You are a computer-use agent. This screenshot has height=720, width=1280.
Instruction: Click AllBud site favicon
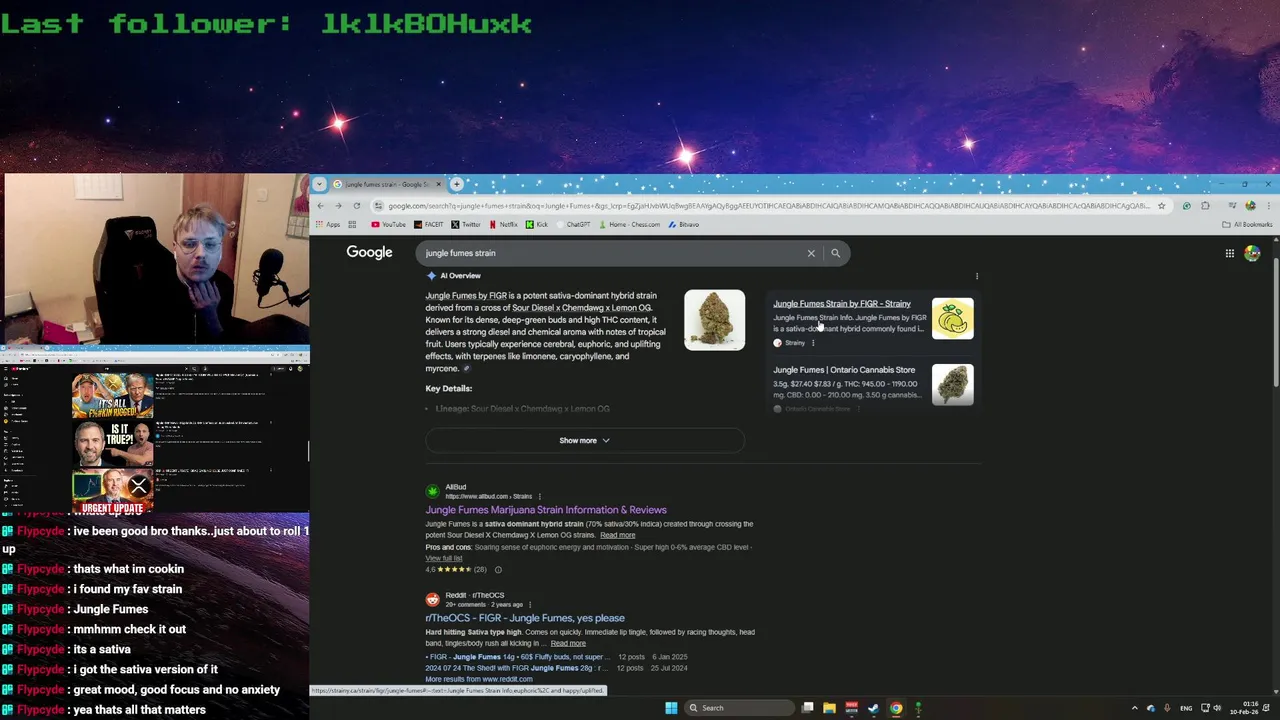tap(432, 491)
